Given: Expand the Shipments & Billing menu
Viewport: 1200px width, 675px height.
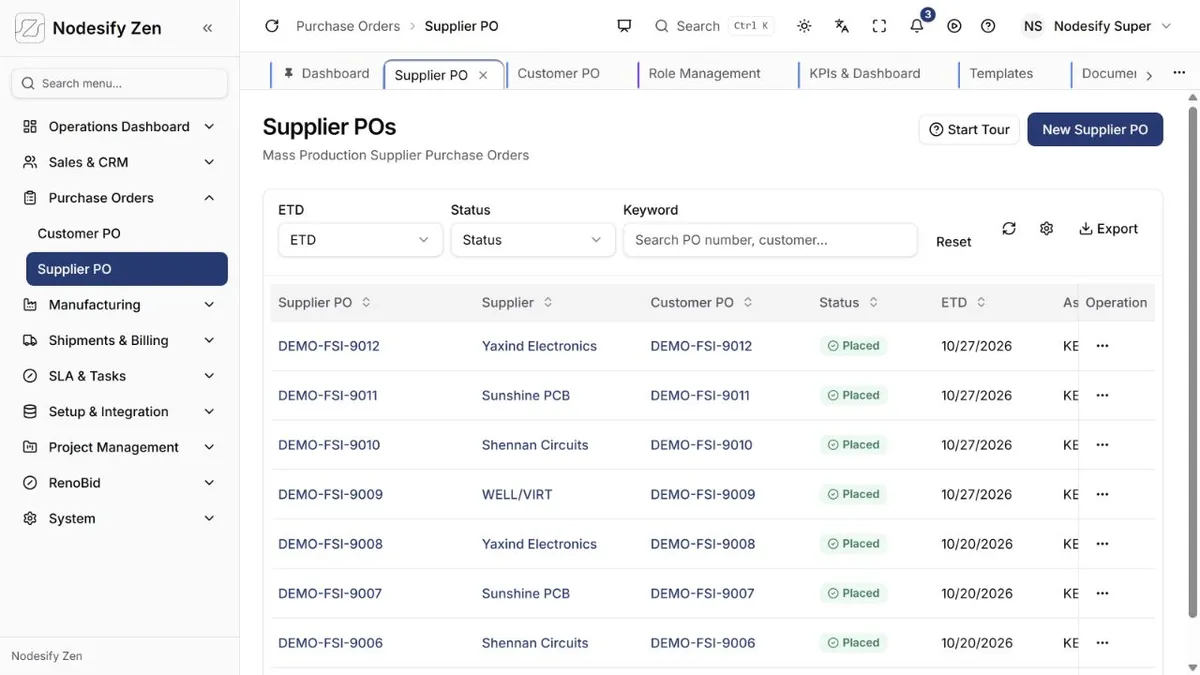Looking at the screenshot, I should tap(209, 340).
